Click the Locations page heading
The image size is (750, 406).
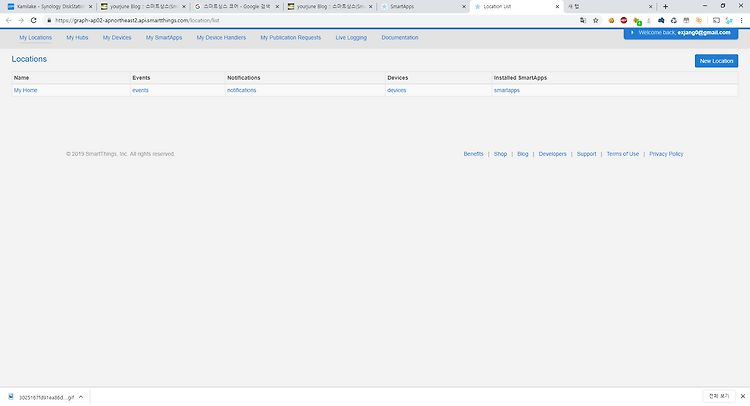tap(29, 59)
